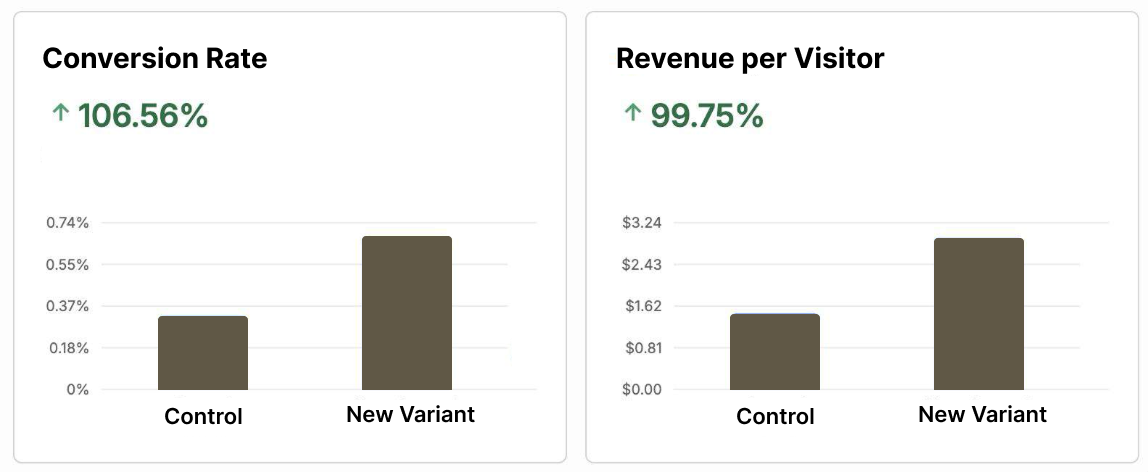Click the 0.74% y-axis label
1148x472 pixels.
point(68,223)
